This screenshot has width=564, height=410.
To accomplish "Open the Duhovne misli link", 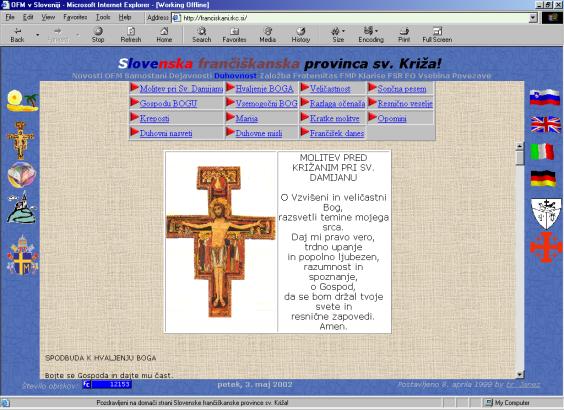I will pyautogui.click(x=259, y=133).
